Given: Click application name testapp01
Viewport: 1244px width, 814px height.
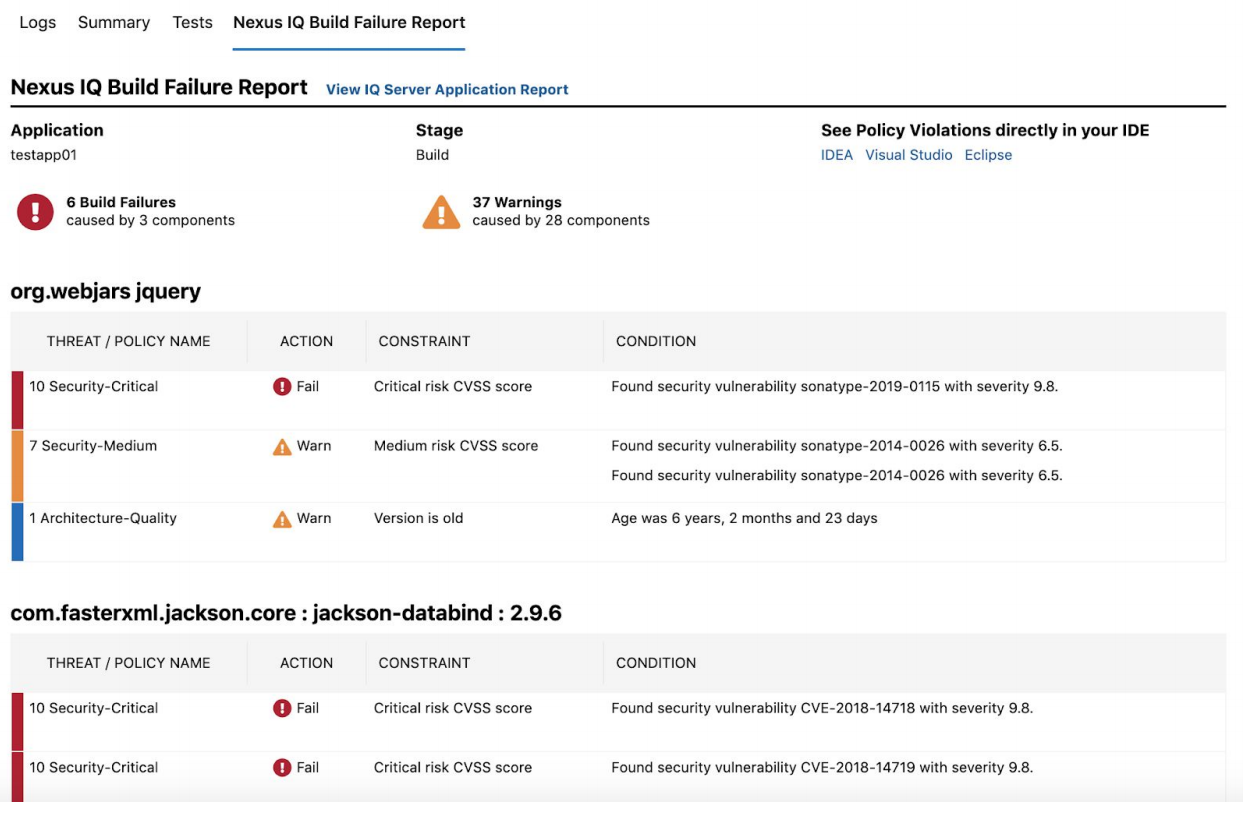Looking at the screenshot, I should 44,155.
